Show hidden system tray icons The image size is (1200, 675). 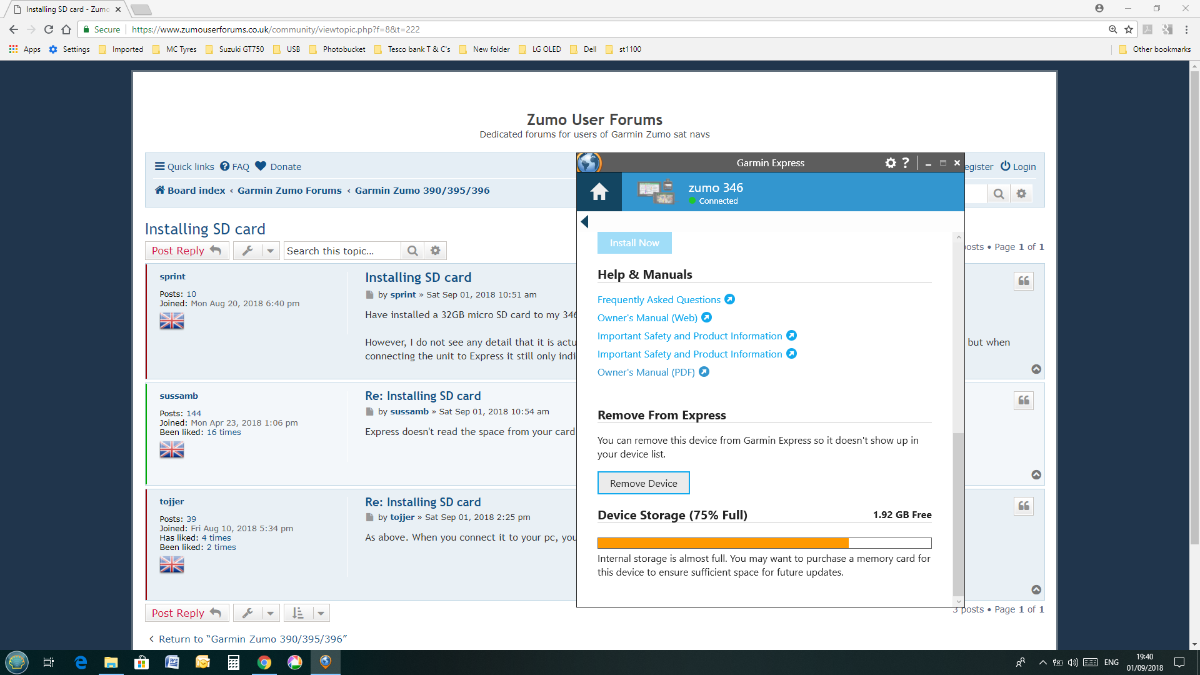(1043, 662)
